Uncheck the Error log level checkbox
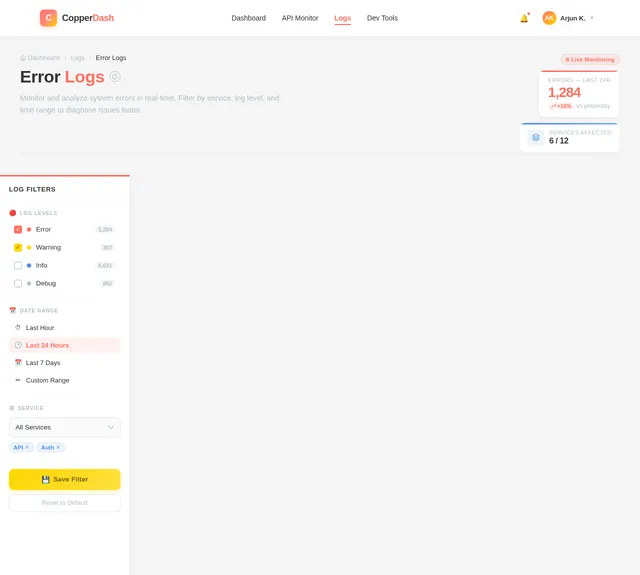 point(18,229)
